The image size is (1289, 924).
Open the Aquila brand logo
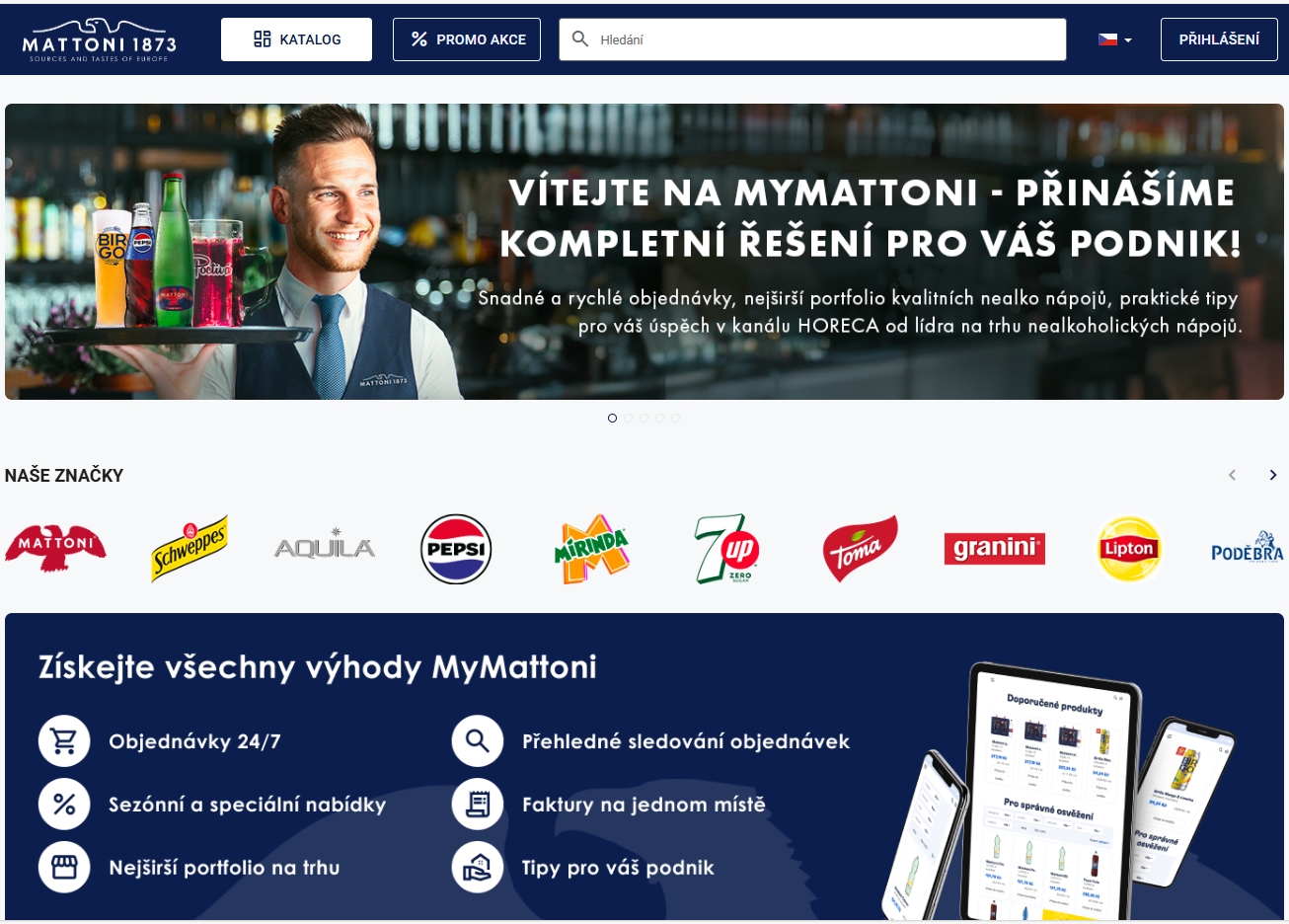click(x=325, y=545)
